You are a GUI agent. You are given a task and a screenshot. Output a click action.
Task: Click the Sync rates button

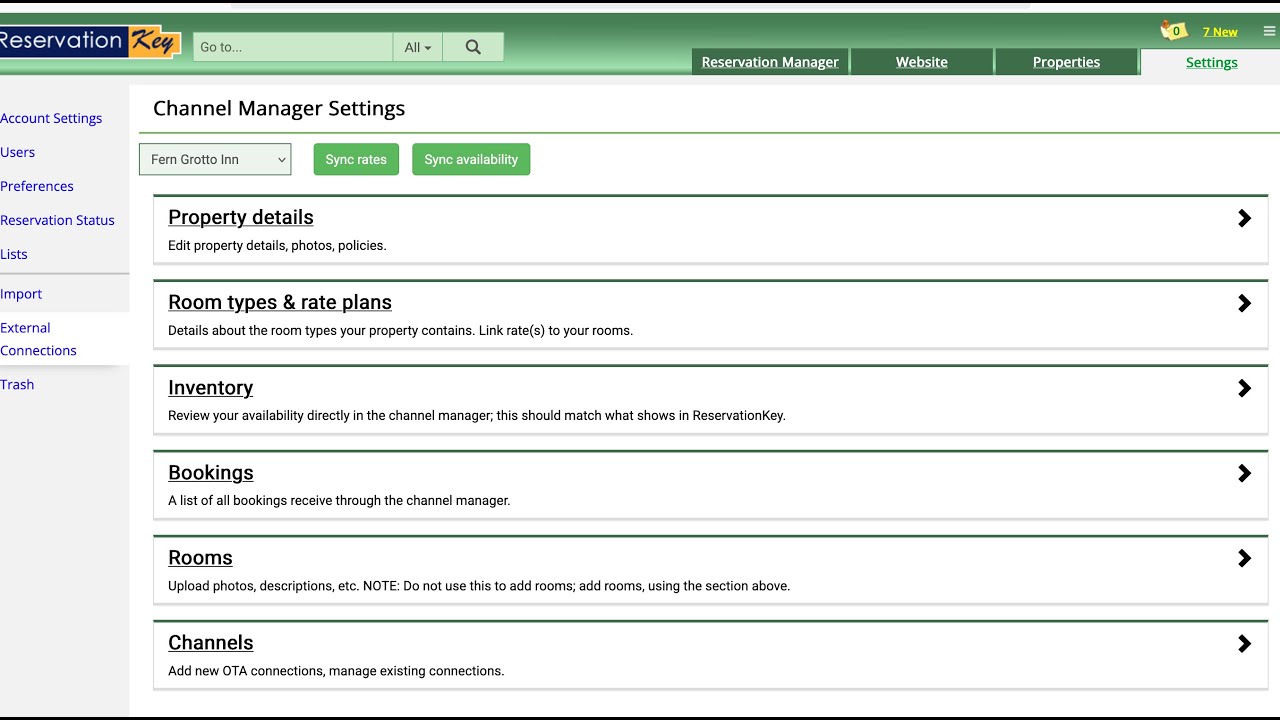click(356, 159)
